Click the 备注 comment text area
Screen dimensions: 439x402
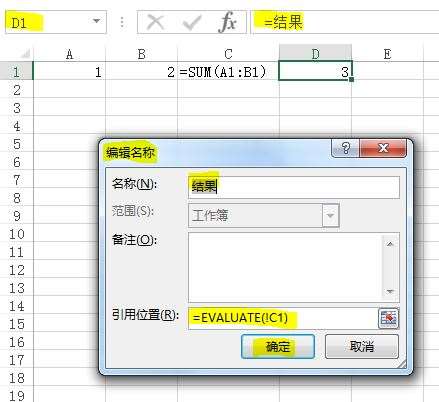(x=285, y=267)
